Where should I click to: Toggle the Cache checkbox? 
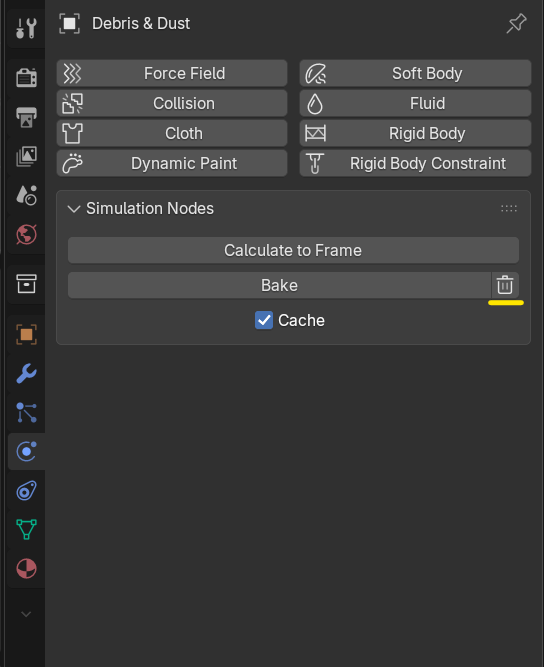click(264, 320)
